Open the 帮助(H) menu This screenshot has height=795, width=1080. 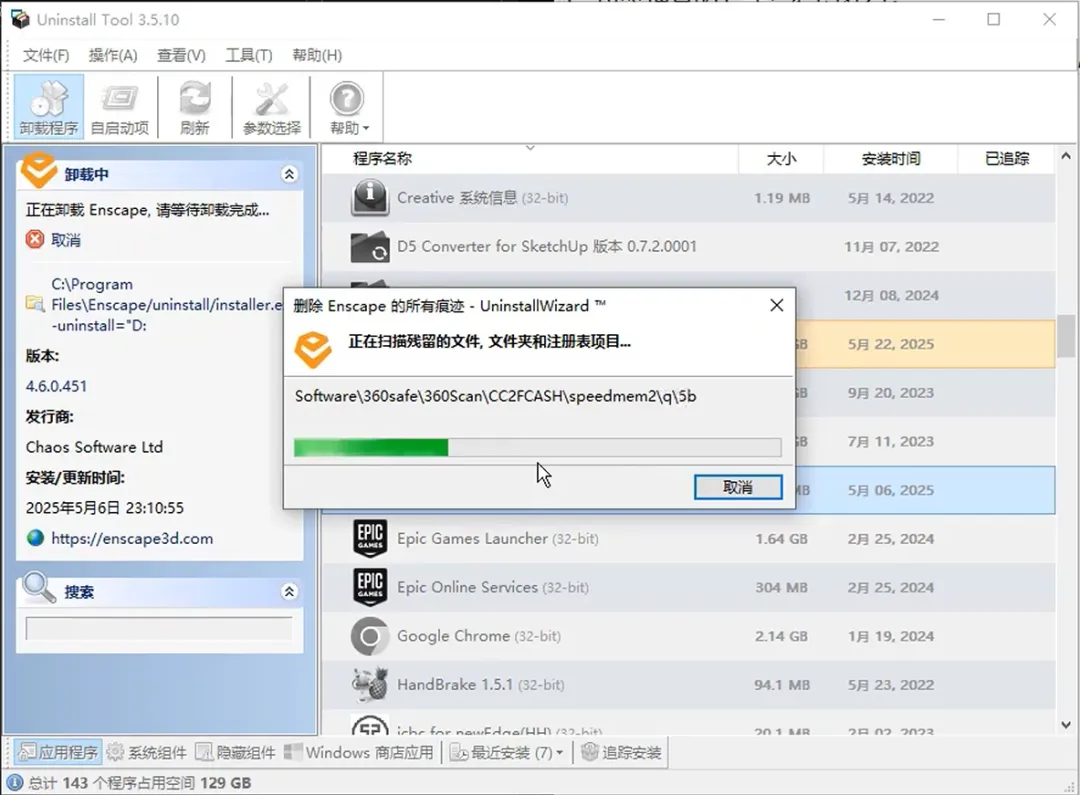[317, 55]
